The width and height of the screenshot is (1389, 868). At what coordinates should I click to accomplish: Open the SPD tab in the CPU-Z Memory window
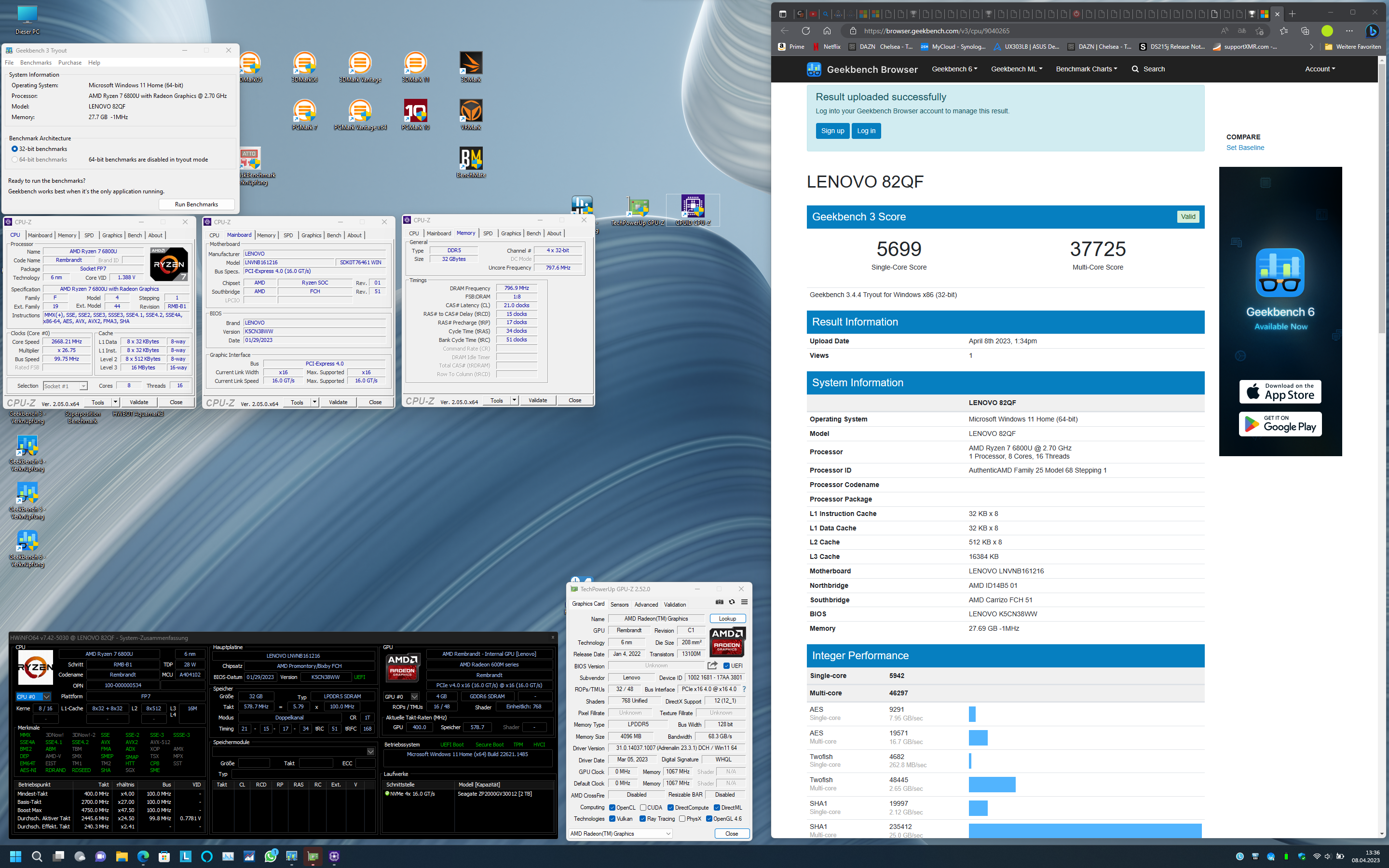[x=488, y=233]
